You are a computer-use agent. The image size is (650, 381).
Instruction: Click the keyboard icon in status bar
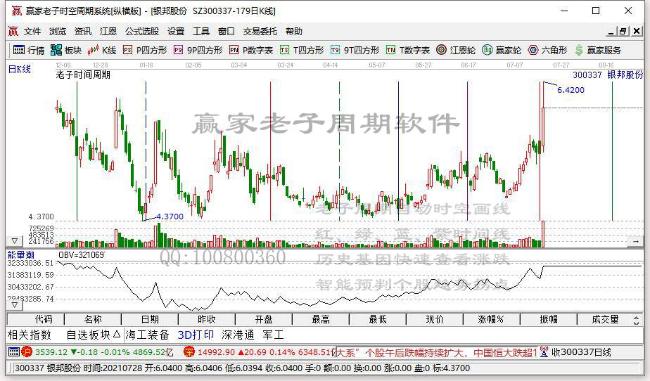coord(14,352)
